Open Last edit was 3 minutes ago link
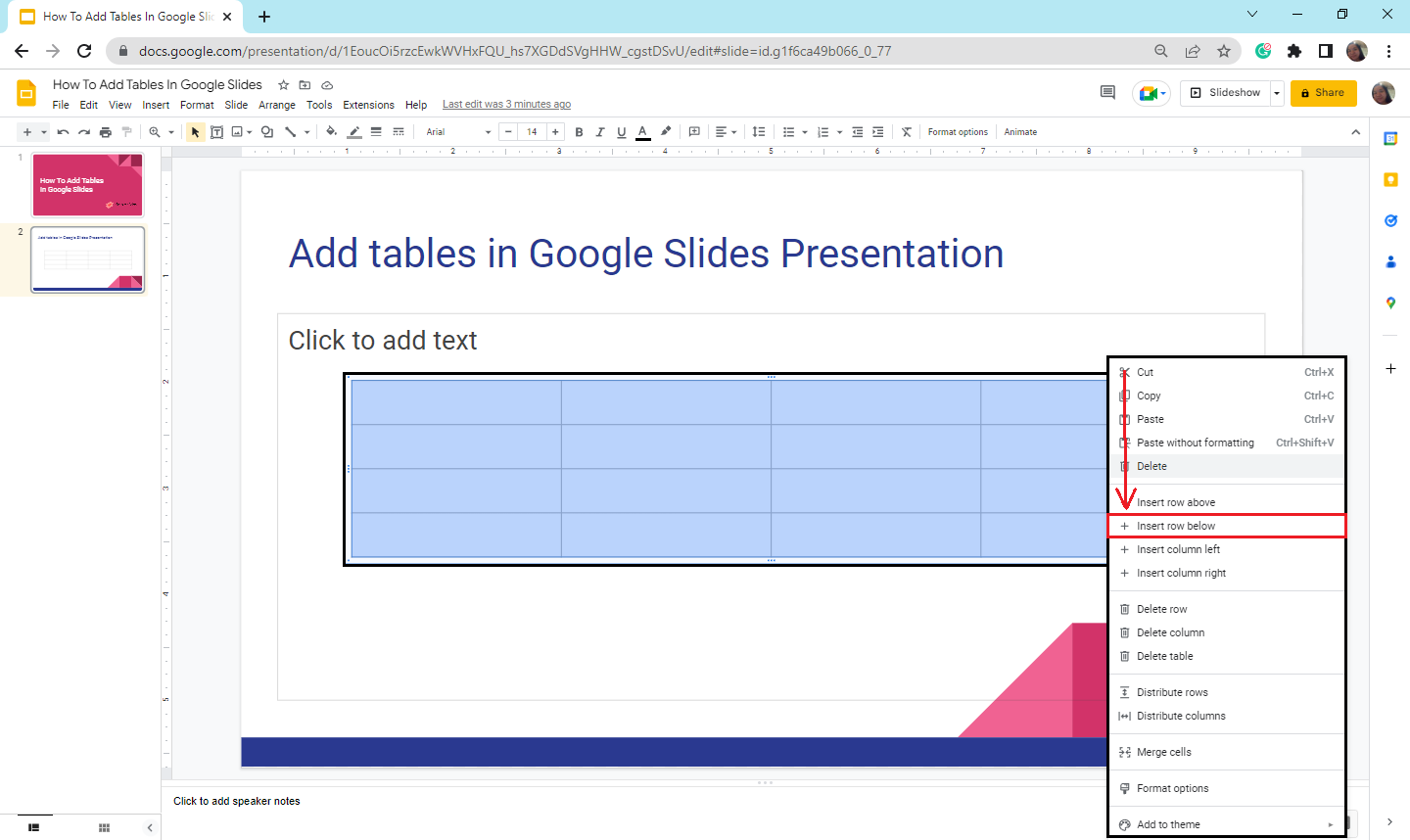1410x840 pixels. [506, 105]
